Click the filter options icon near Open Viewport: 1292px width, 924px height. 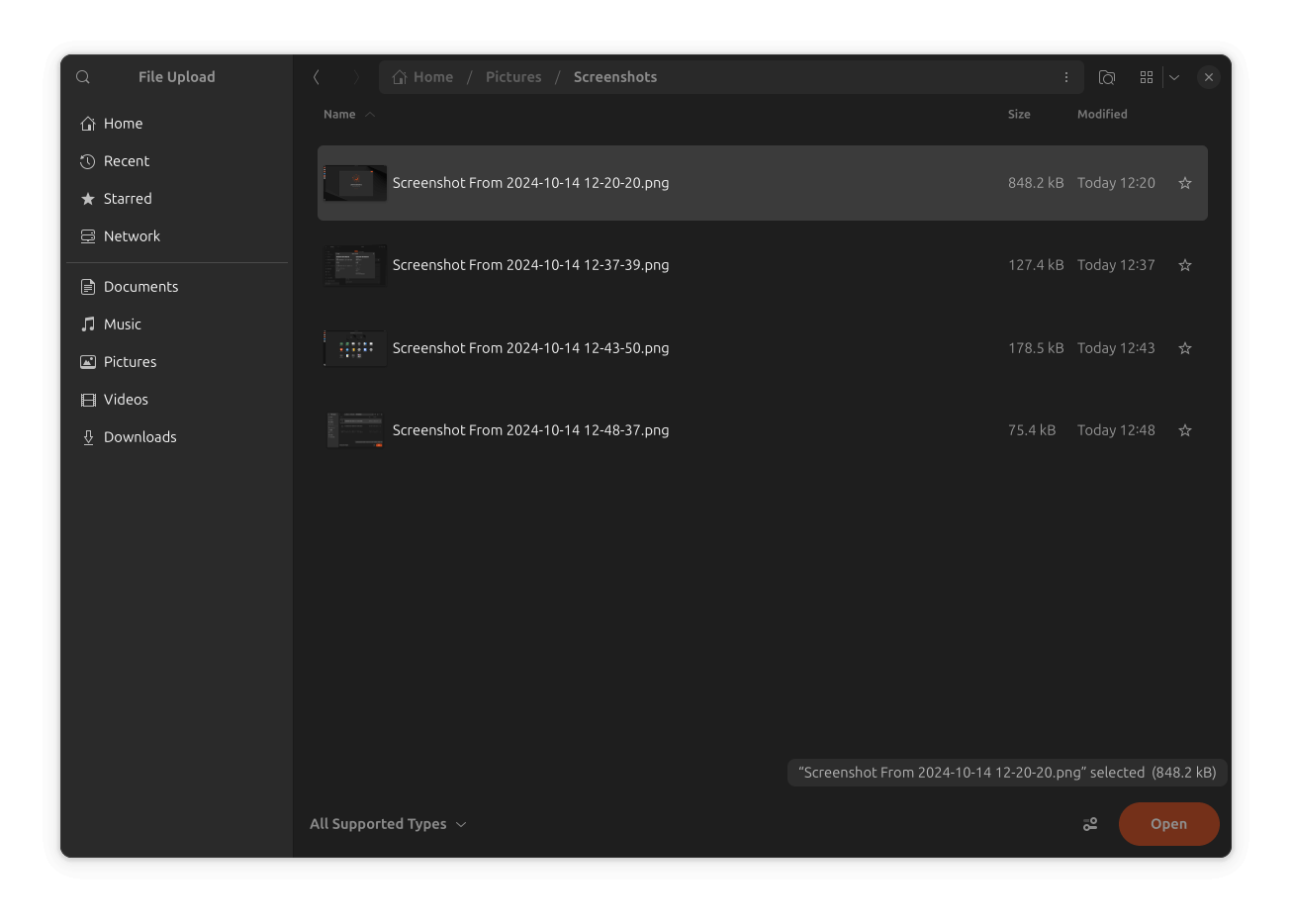tap(1090, 824)
